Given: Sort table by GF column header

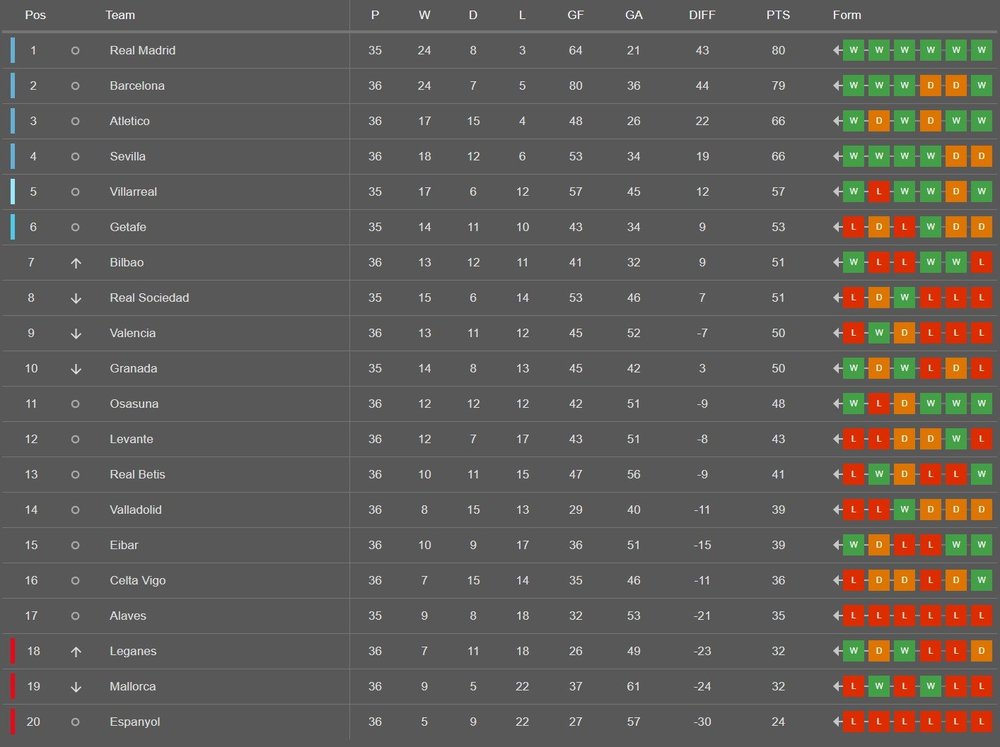Looking at the screenshot, I should pos(575,15).
